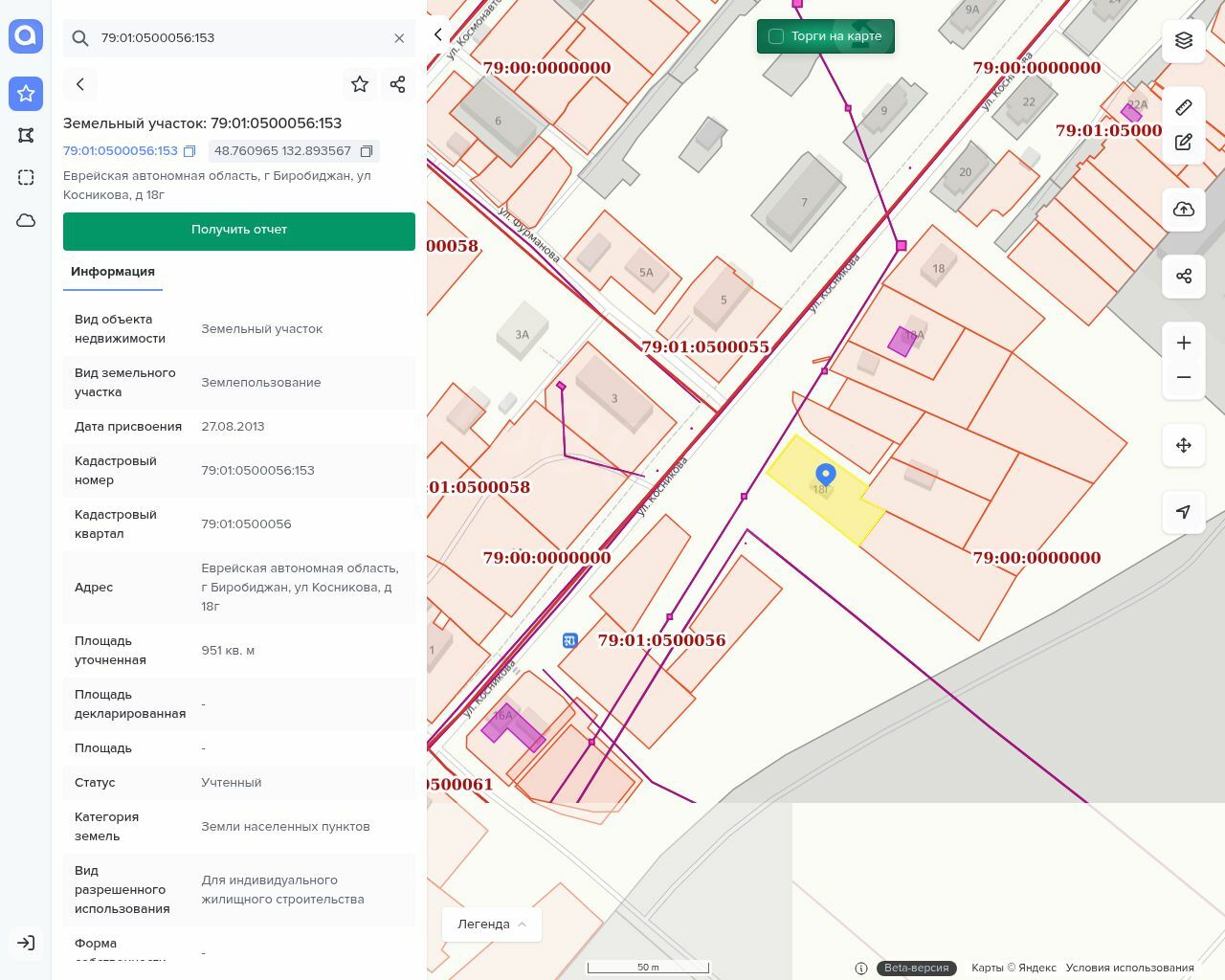The height and width of the screenshot is (980, 1225).
Task: Clear the search field with X
Action: [x=399, y=38]
